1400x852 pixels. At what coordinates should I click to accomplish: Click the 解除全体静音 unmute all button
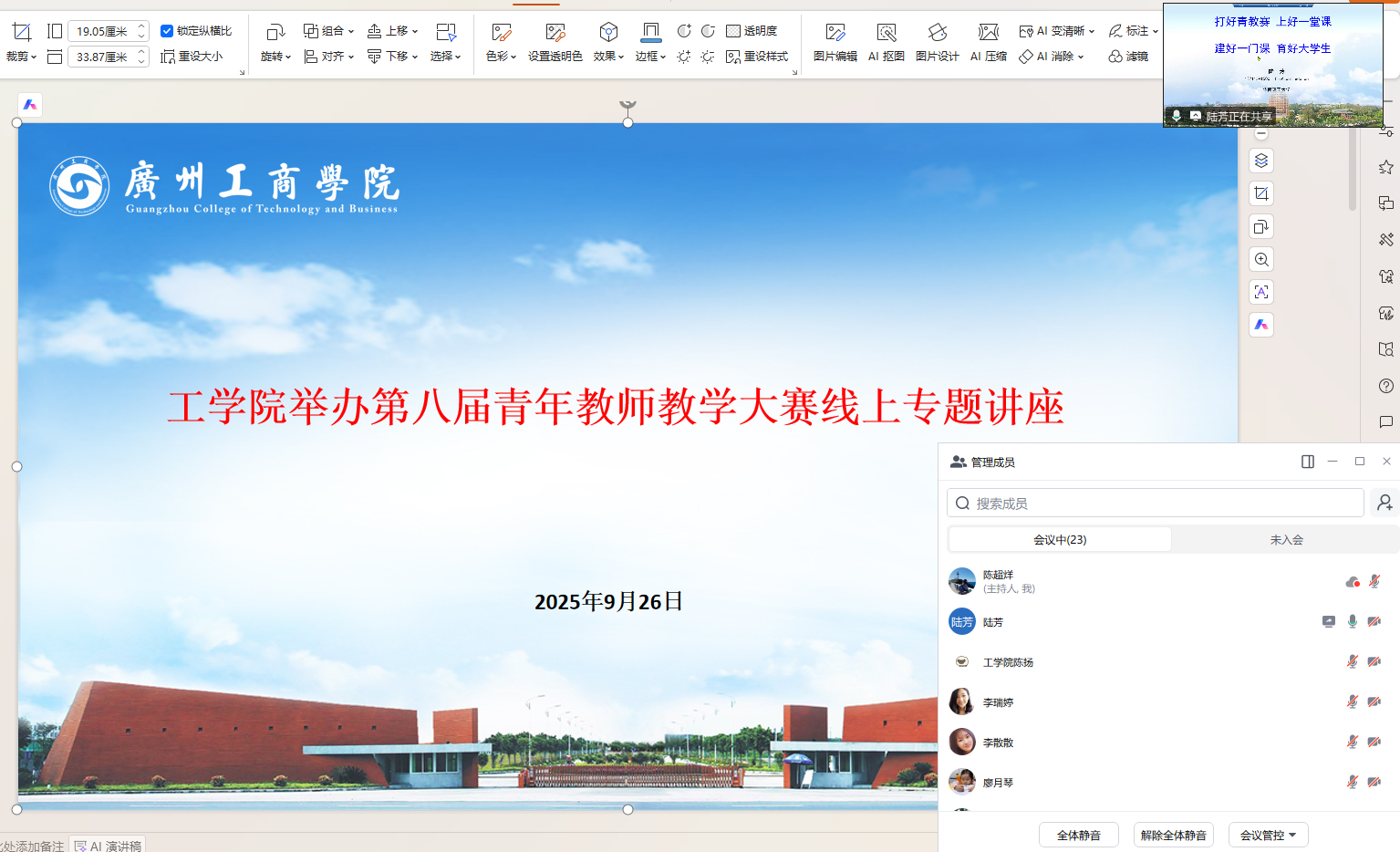1173,835
